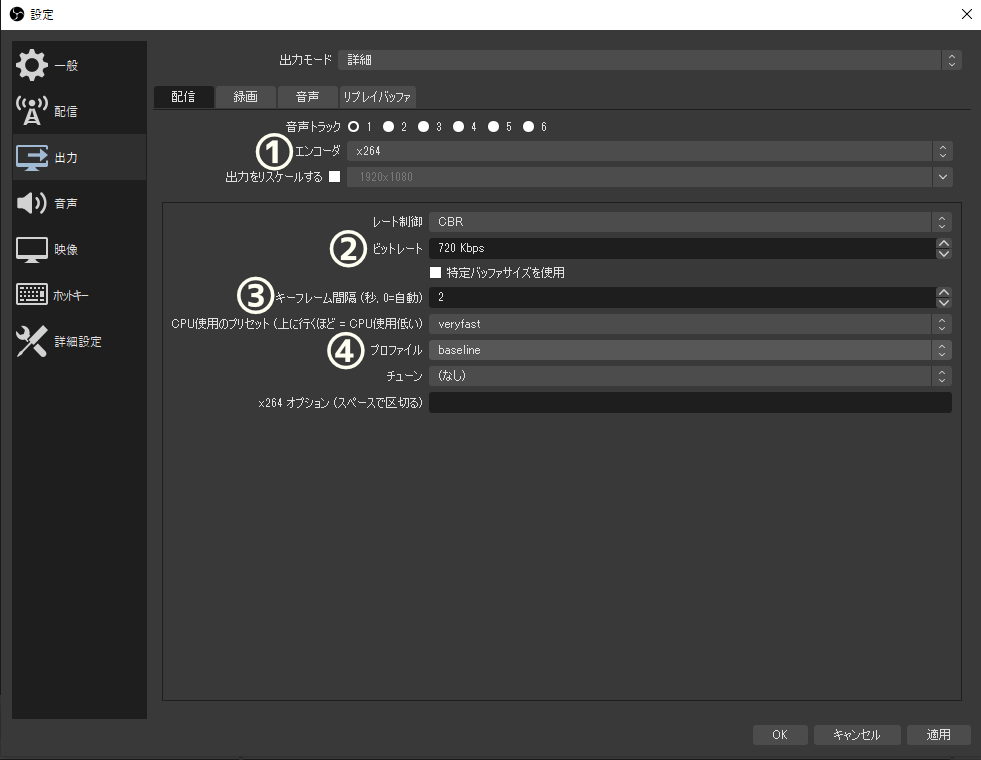The image size is (981, 760).
Task: Open the 音声 speaker icon in sidebar
Action: [x=32, y=203]
